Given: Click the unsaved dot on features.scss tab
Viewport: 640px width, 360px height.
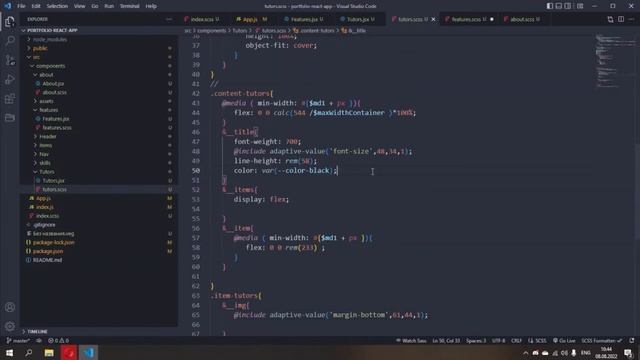Looking at the screenshot, I should tap(491, 19).
